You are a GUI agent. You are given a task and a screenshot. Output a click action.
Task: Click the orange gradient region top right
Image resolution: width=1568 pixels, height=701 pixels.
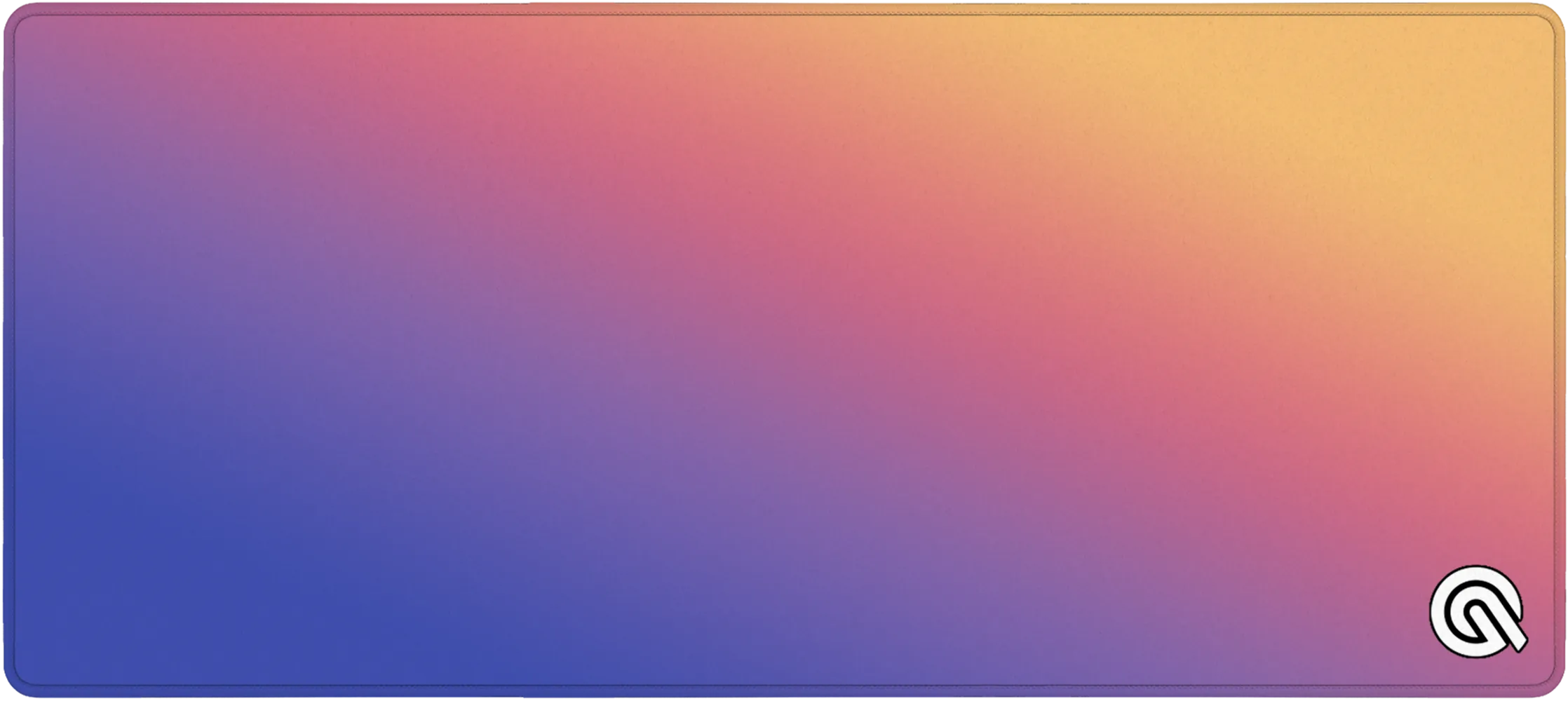coord(1332,105)
